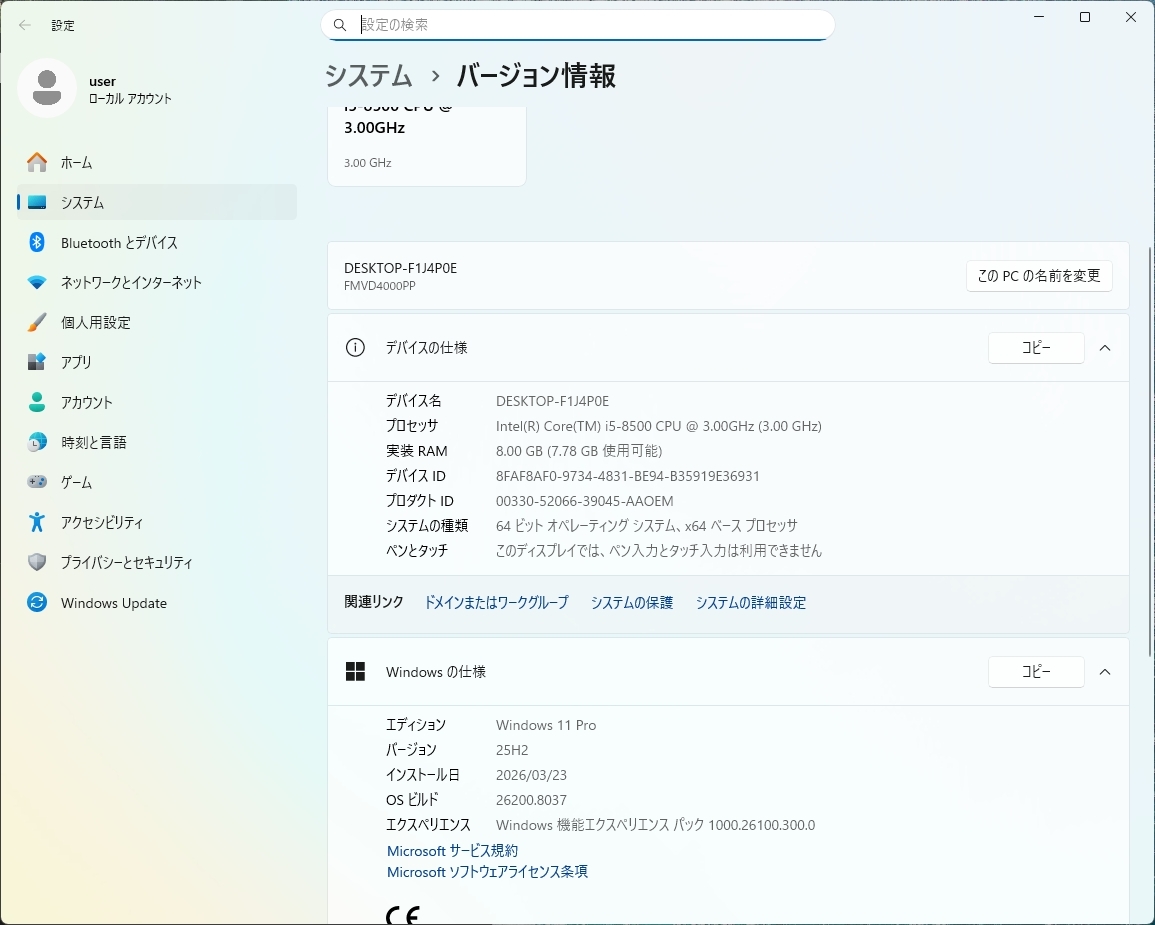Click the このPCの名前を変更 button
Screen dimensions: 1155x925
coord(1038,276)
